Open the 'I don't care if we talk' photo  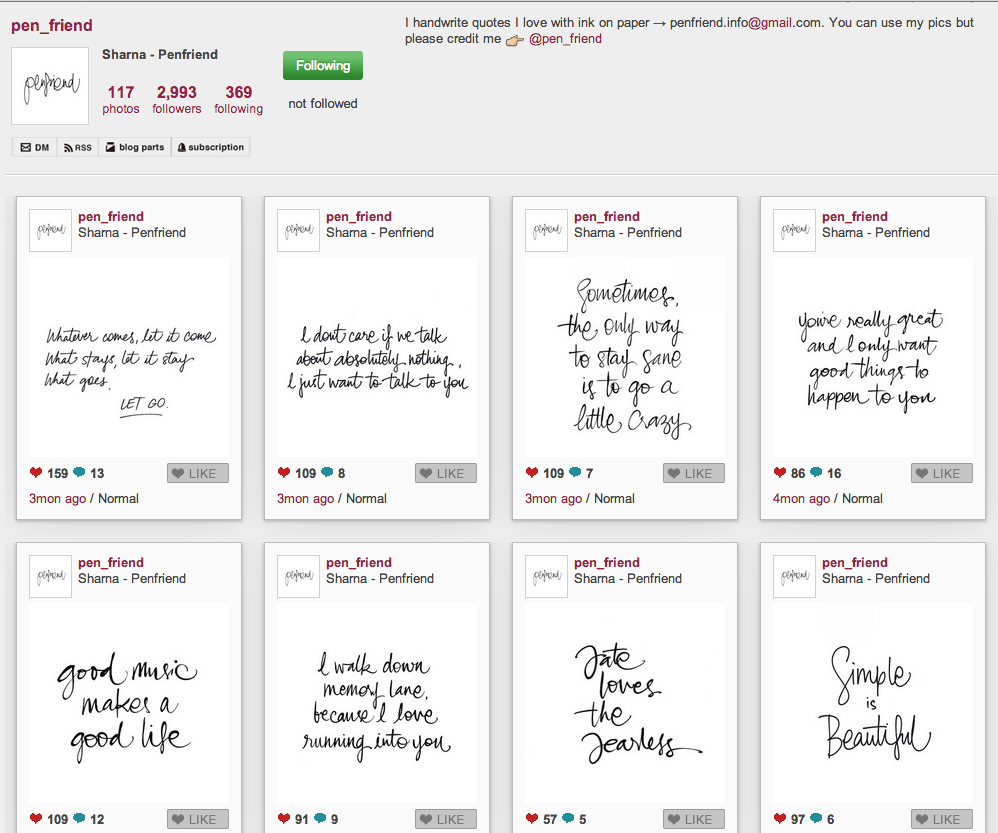[377, 358]
